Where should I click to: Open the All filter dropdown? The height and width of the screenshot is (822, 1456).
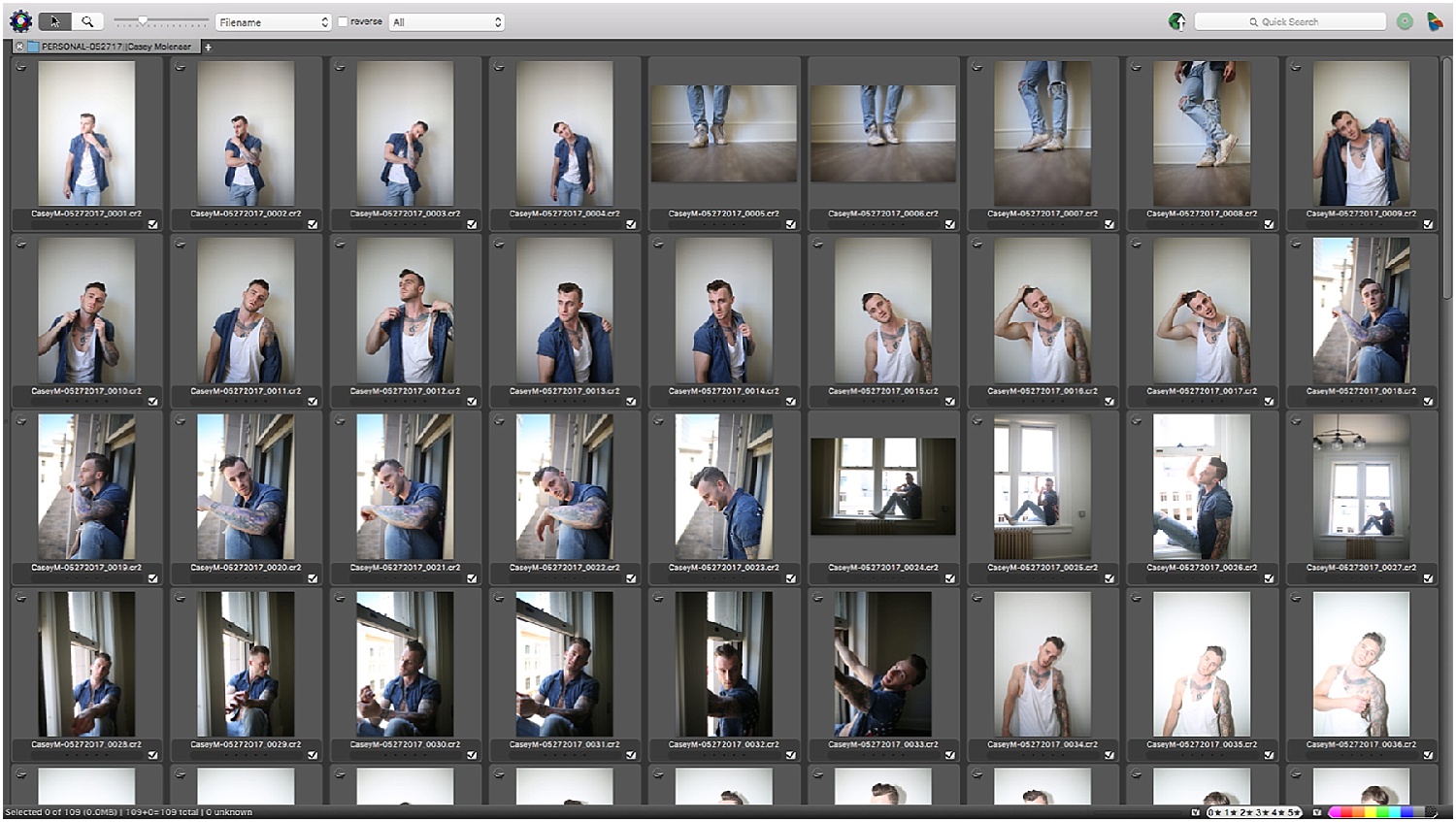click(x=447, y=21)
